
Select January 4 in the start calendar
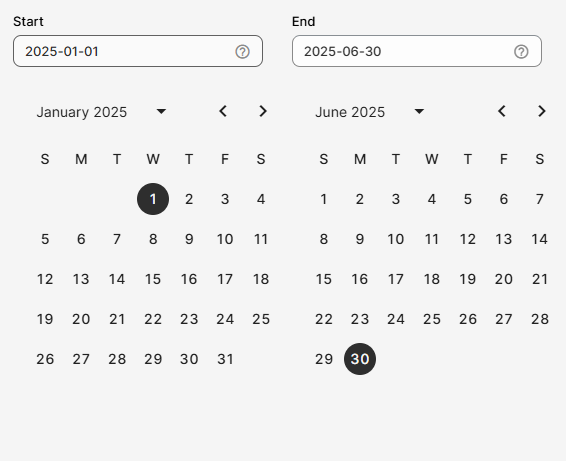coord(261,199)
